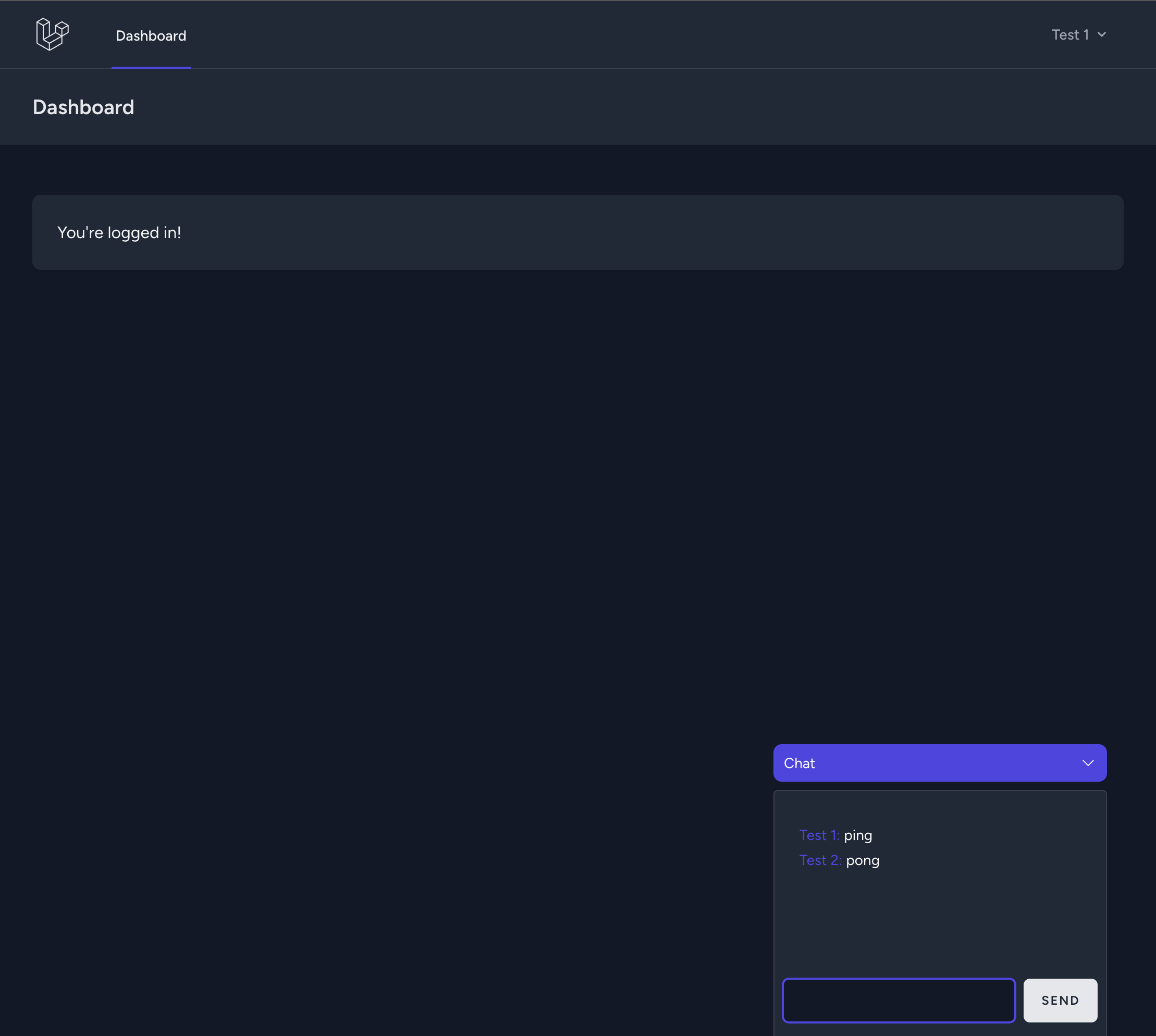Click the 'You're logged in!' text
The width and height of the screenshot is (1156, 1036).
point(119,233)
